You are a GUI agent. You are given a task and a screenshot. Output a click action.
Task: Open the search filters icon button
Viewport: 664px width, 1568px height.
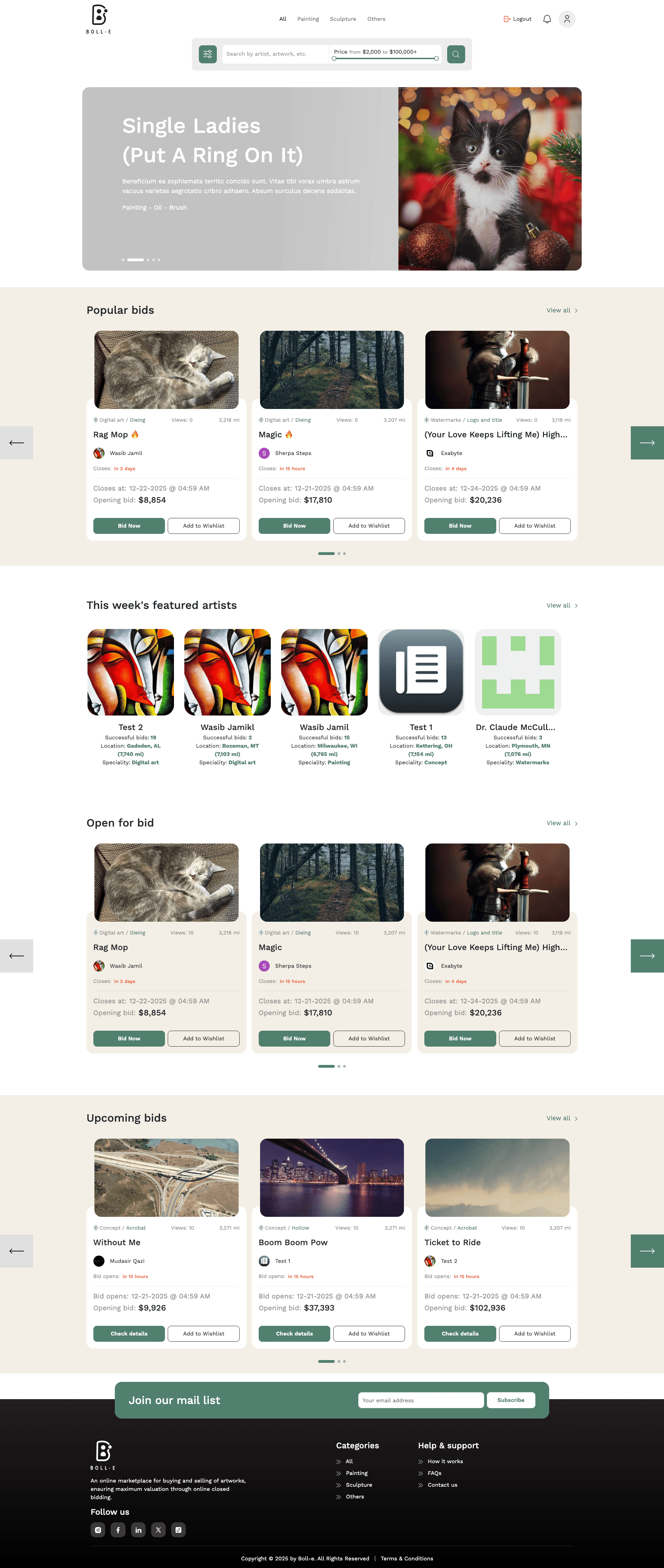point(207,54)
